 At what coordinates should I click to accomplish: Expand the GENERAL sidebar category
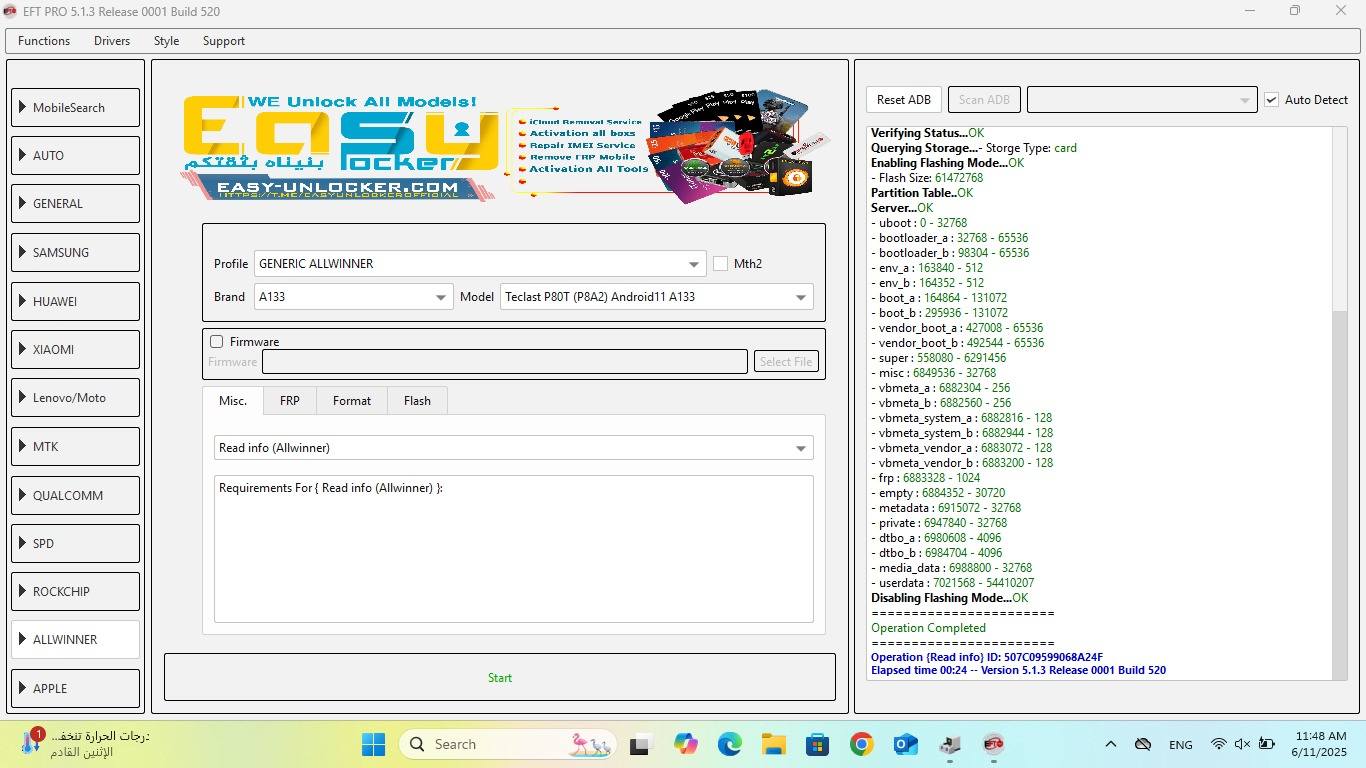[x=75, y=204]
